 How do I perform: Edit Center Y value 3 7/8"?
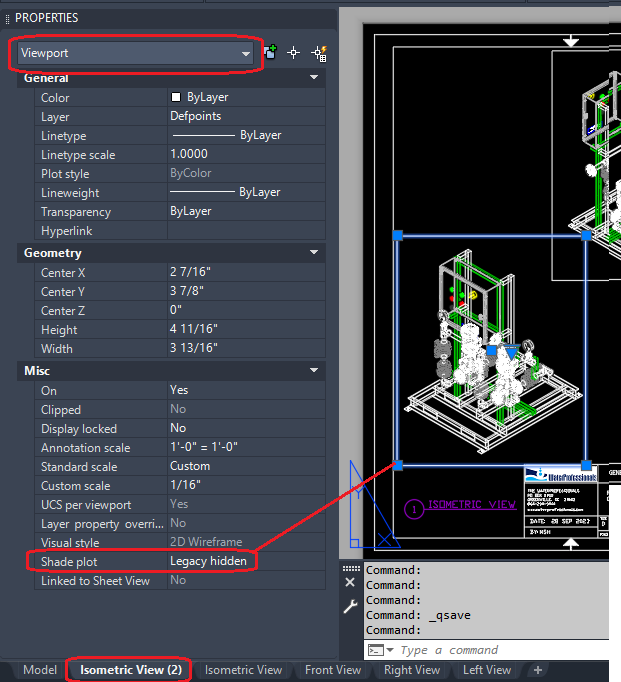[246, 291]
